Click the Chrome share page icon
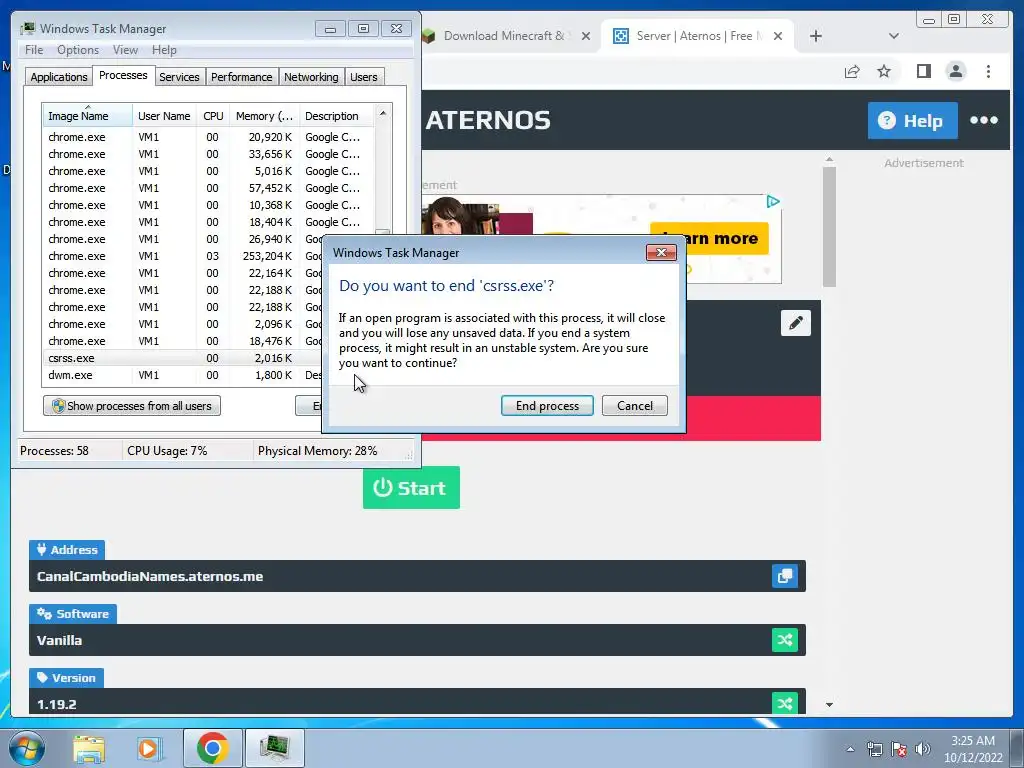 coord(852,71)
